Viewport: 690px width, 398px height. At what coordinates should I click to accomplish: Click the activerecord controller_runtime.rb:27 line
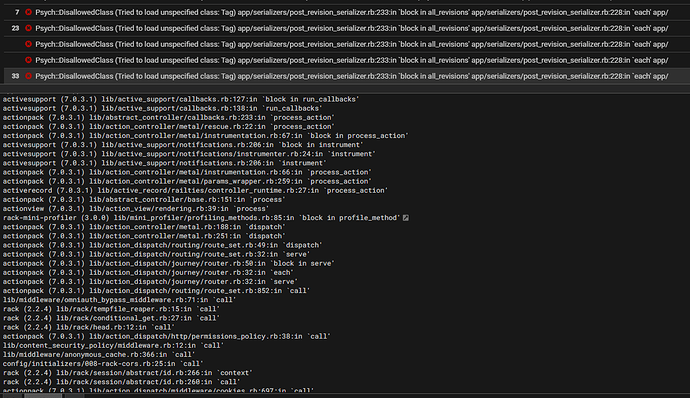(195, 191)
